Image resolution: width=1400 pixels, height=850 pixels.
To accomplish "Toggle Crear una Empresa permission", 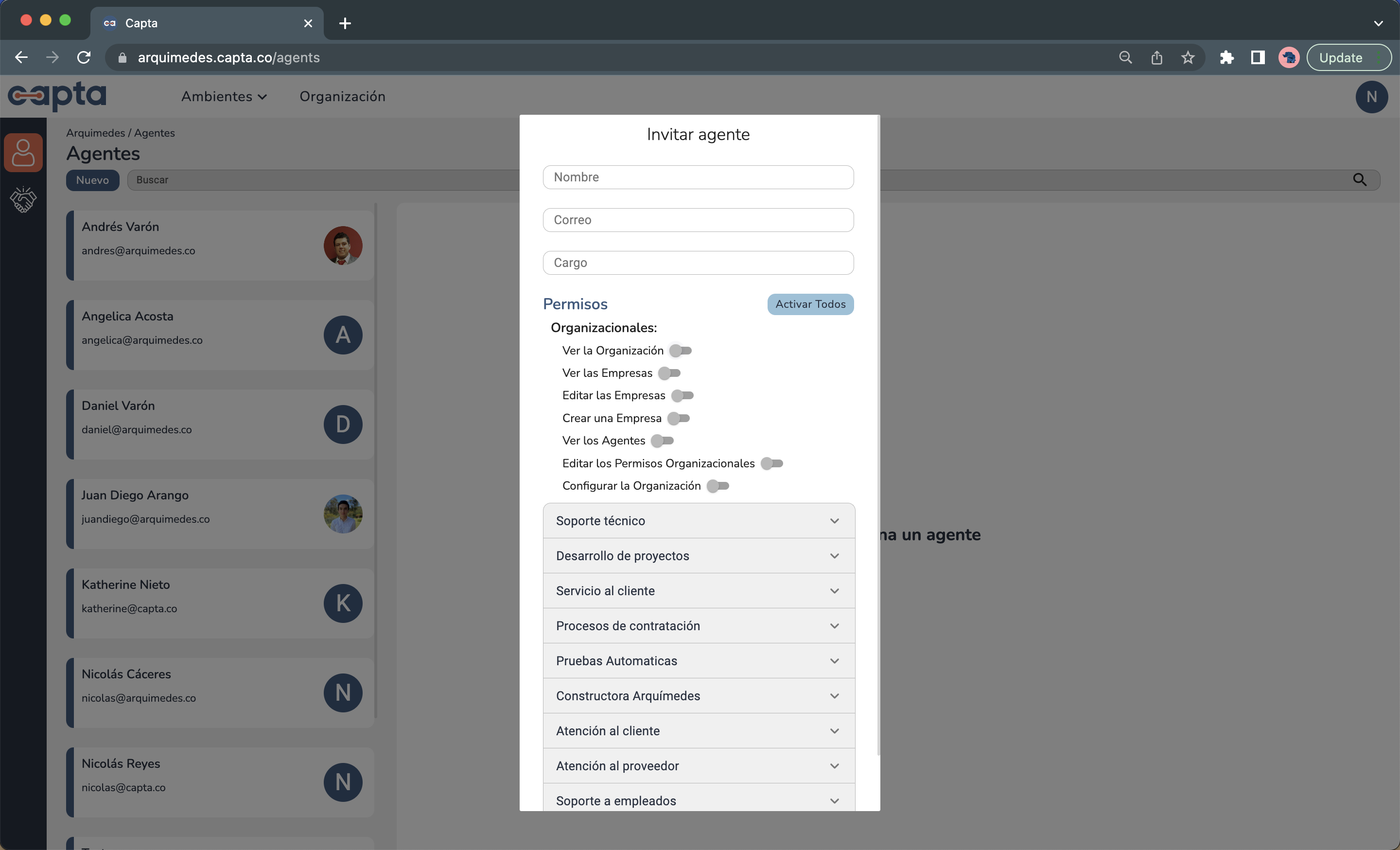I will coord(679,418).
